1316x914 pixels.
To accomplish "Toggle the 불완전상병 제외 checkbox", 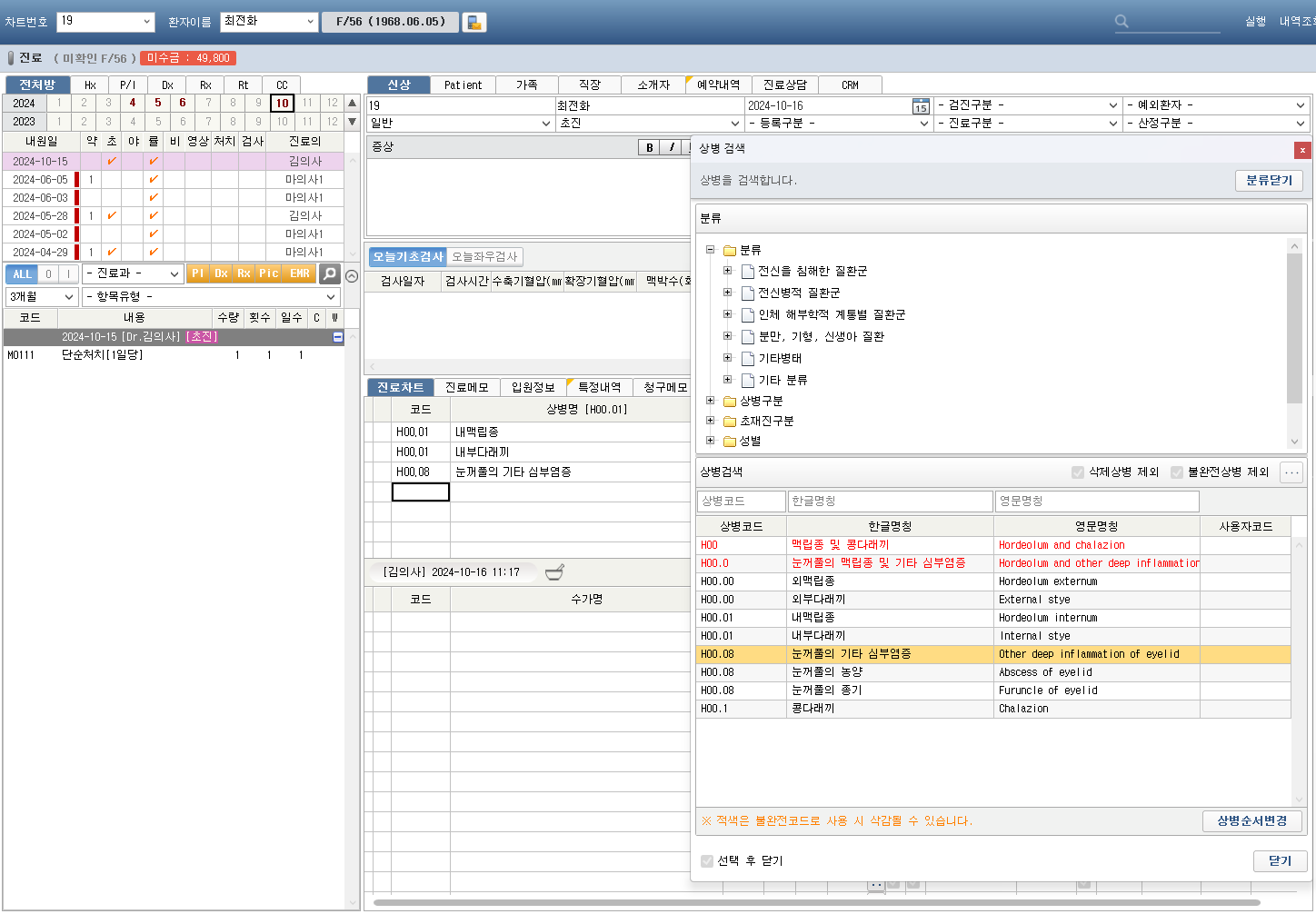I will click(x=1177, y=472).
